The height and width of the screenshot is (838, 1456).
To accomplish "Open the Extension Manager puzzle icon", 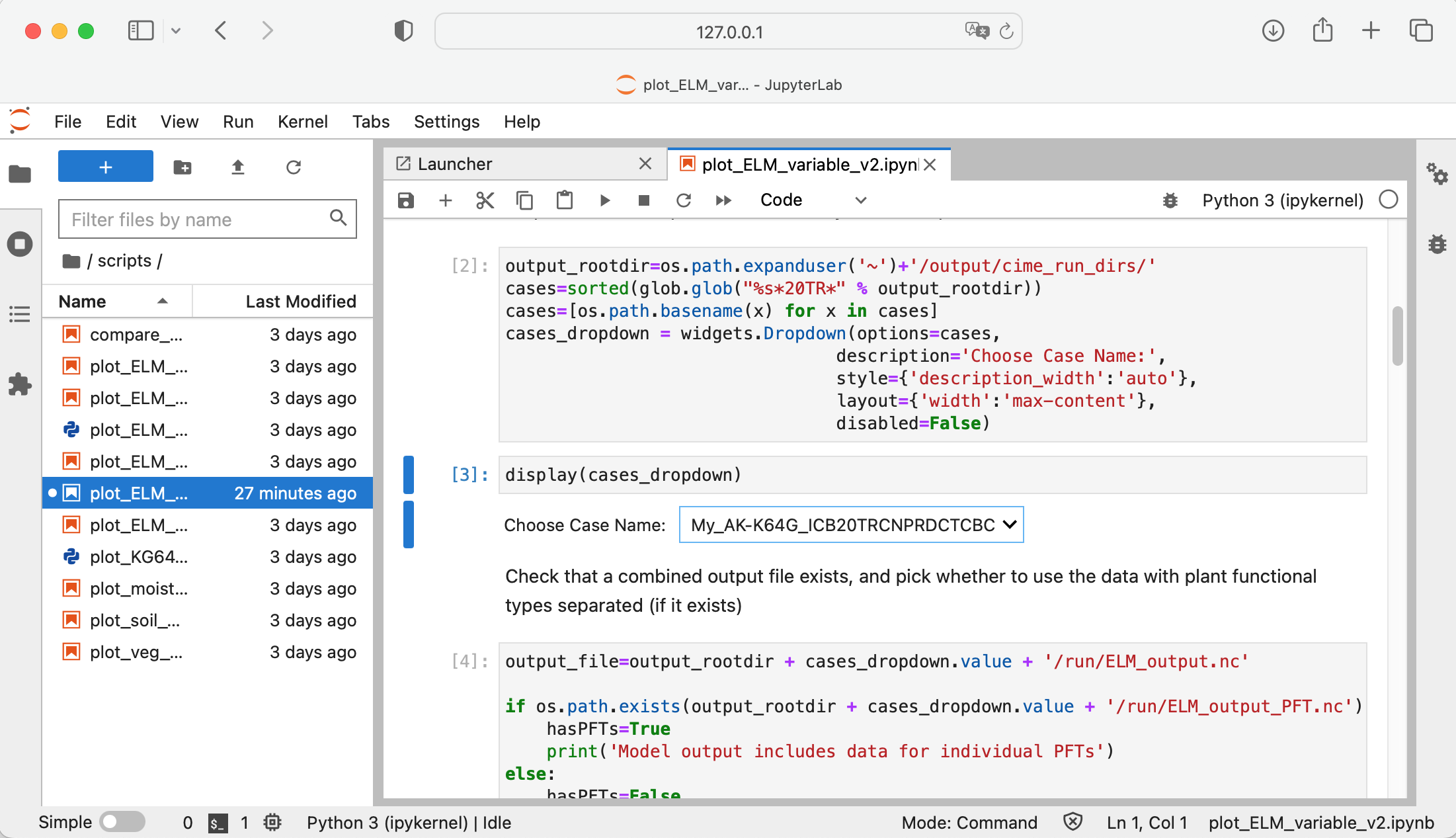I will click(x=20, y=384).
